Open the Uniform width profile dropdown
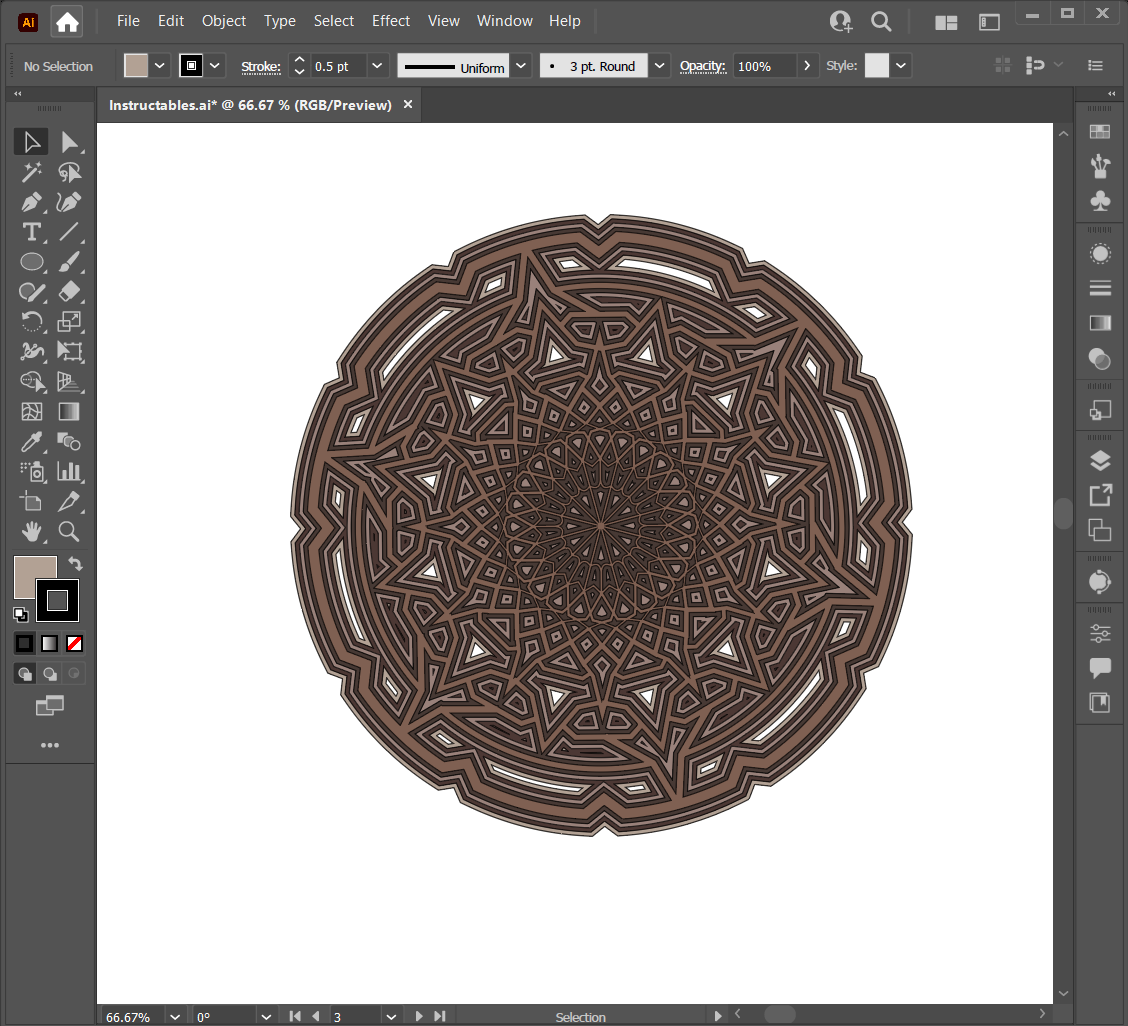Image resolution: width=1128 pixels, height=1026 pixels. pyautogui.click(x=520, y=66)
